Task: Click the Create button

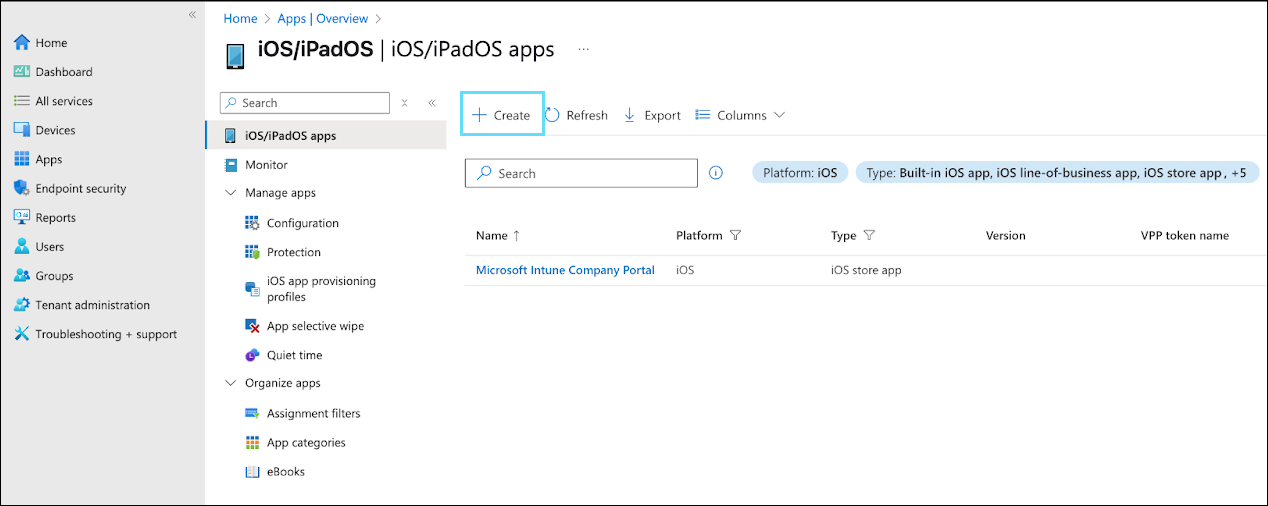Action: [502, 115]
